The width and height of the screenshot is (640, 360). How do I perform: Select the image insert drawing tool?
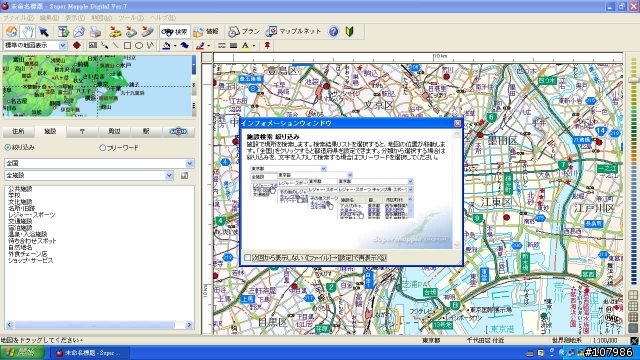[93, 45]
